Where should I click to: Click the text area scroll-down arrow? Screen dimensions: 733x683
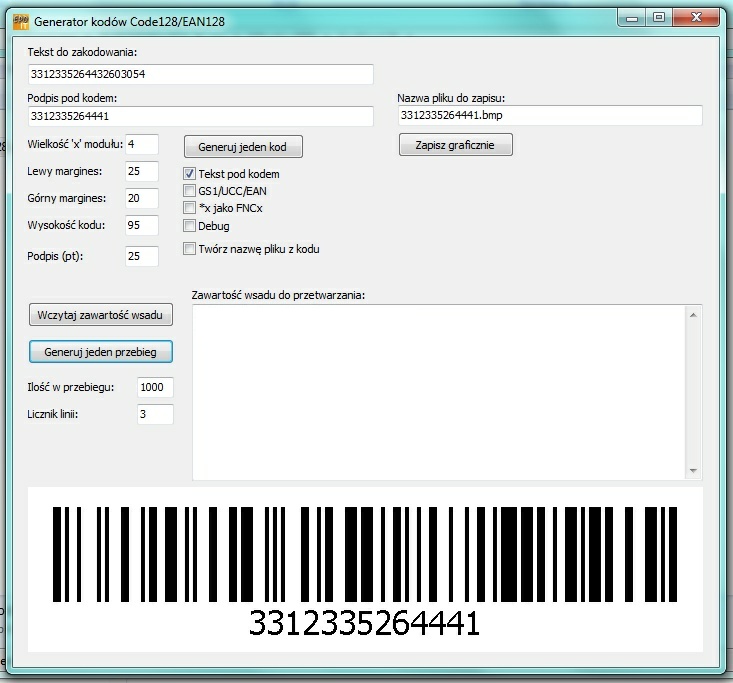(x=692, y=471)
